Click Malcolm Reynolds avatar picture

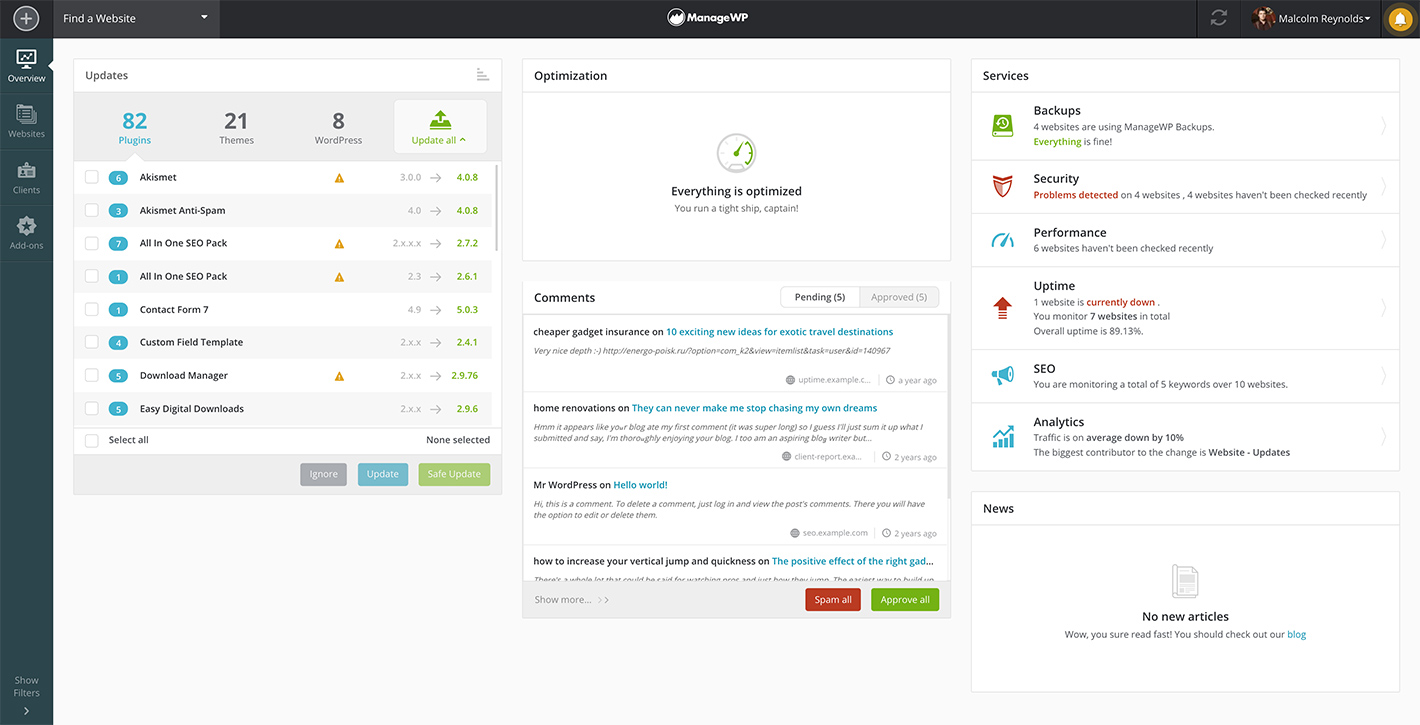[1263, 18]
